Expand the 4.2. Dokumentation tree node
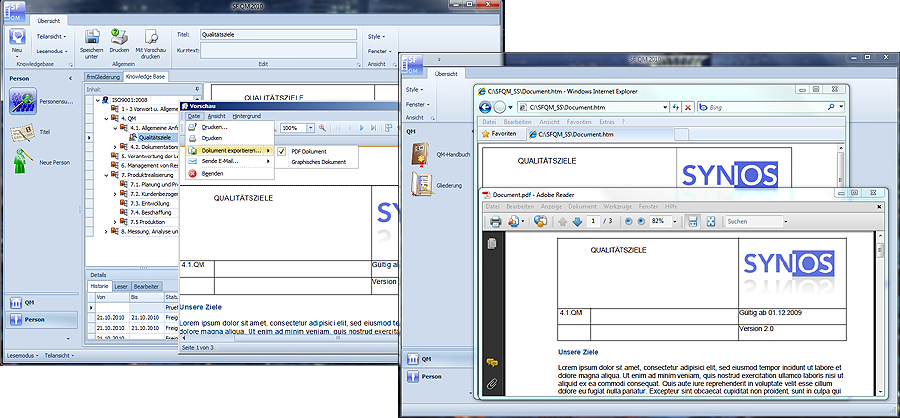Screen dimensions: 900x418 115,146
